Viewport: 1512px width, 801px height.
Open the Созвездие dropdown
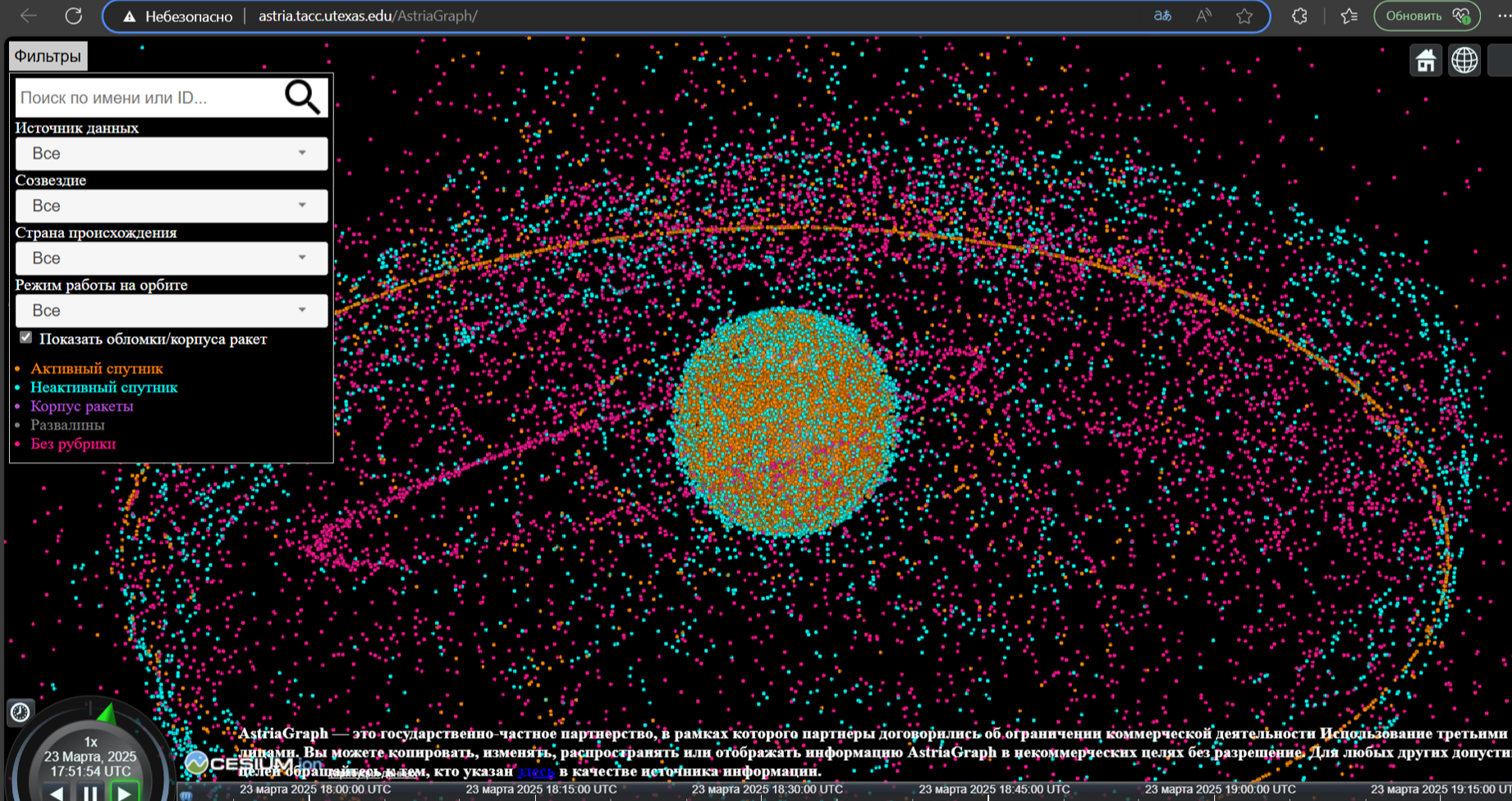(171, 206)
